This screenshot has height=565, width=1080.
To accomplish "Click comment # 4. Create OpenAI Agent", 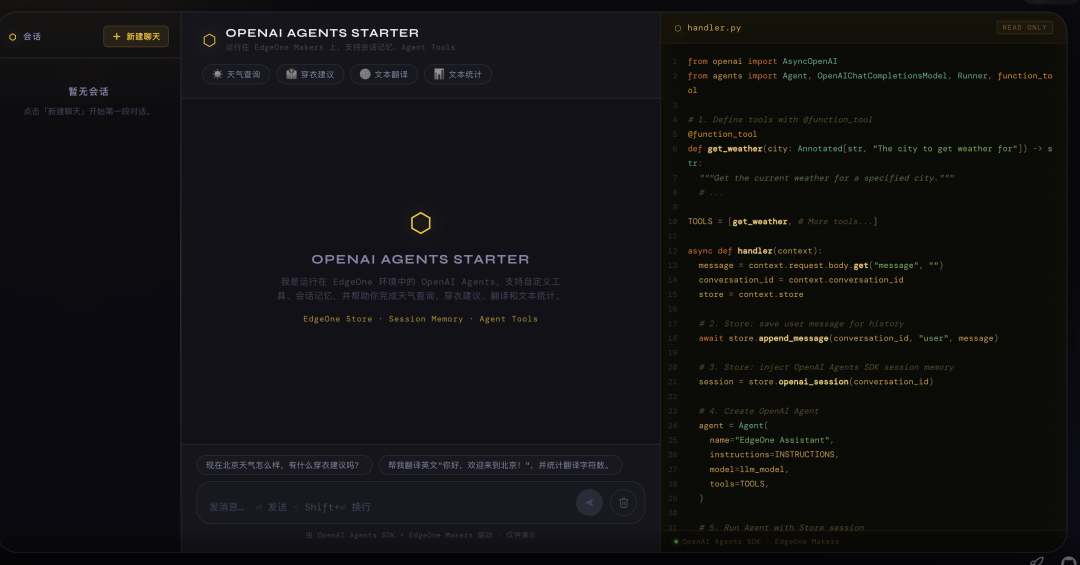I will coord(759,411).
